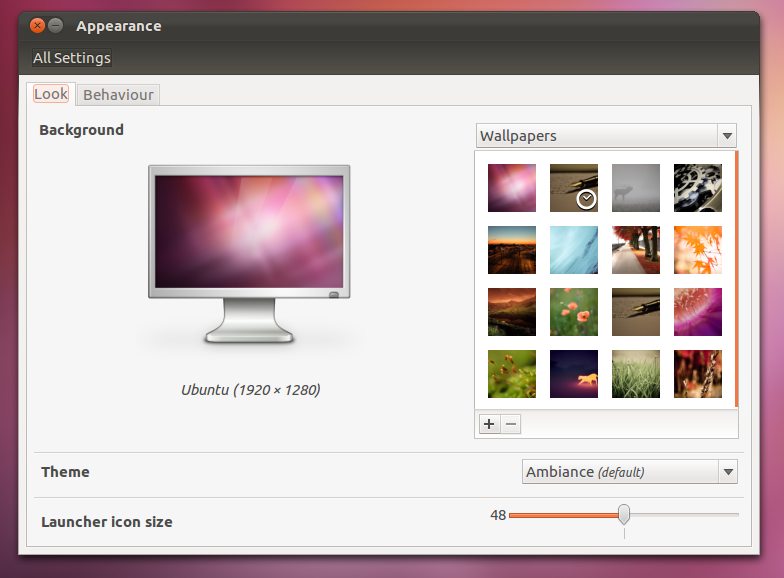Image resolution: width=784 pixels, height=578 pixels.
Task: Click the Launcher icon size slider handle
Action: (624, 515)
